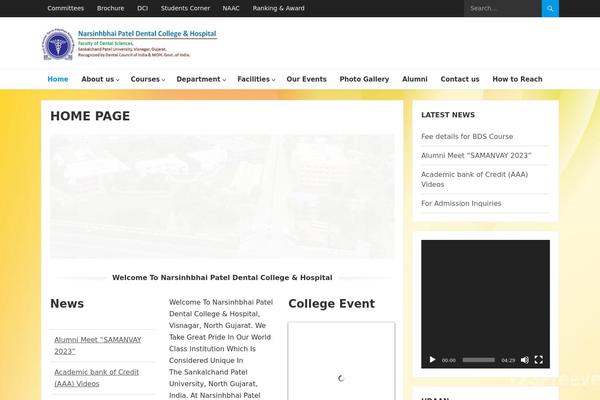Open the Students Corner link
Screen dimensions: 600x400
(185, 8)
